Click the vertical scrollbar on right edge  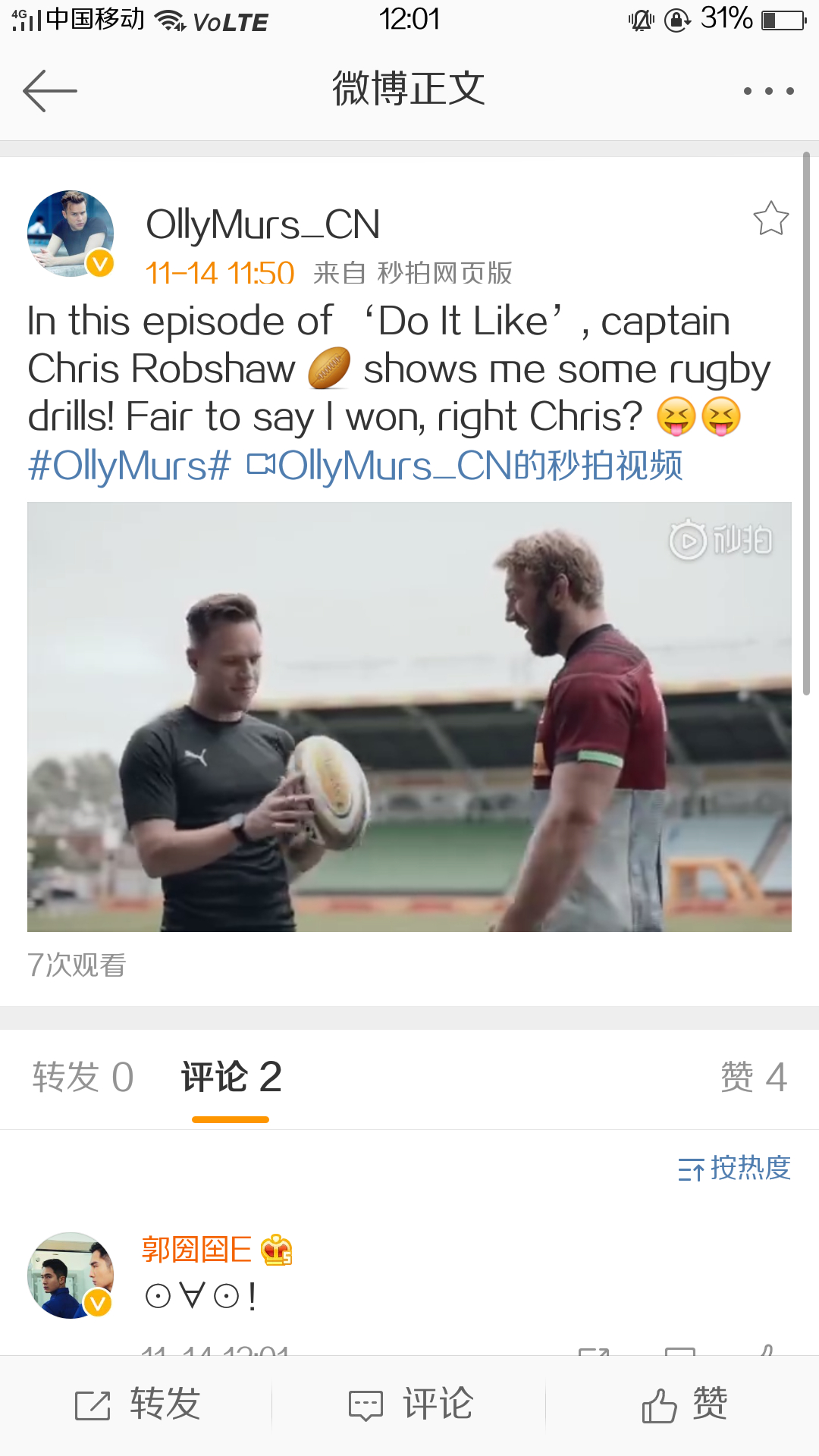click(806, 423)
